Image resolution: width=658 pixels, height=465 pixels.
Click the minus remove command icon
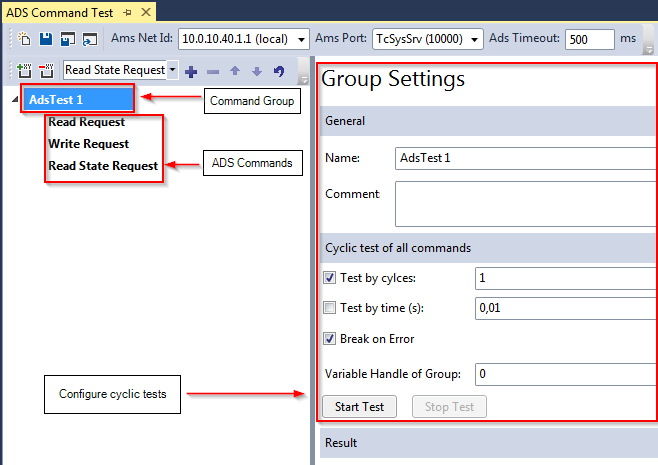(x=213, y=72)
